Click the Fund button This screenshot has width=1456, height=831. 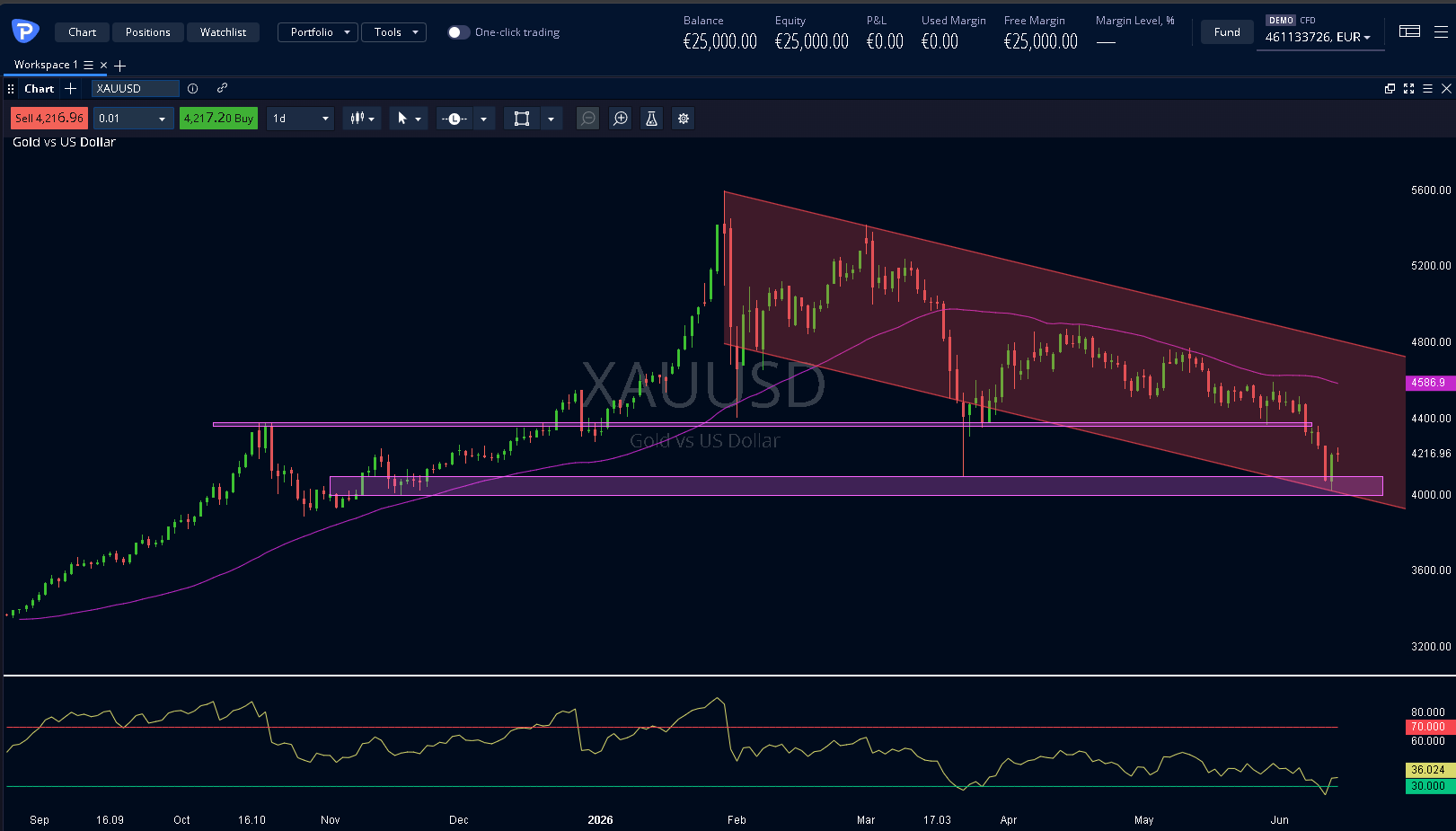tap(1227, 32)
